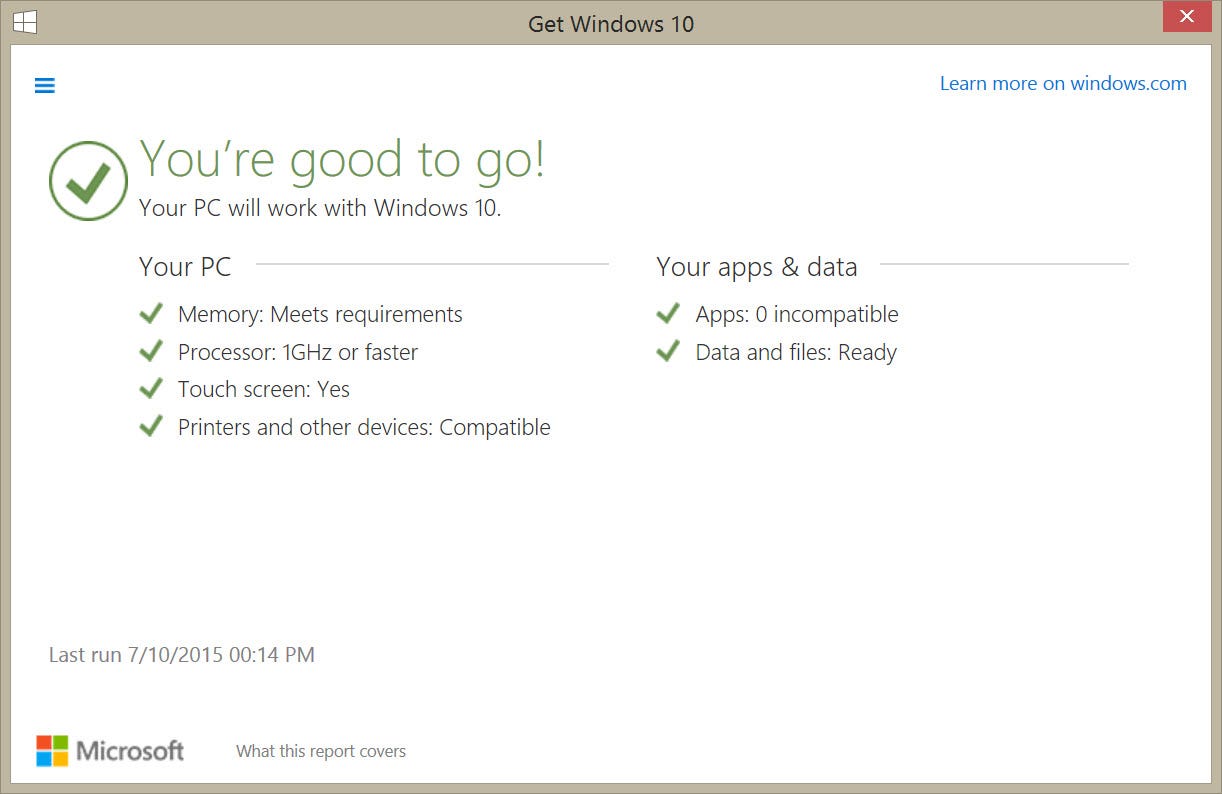Viewport: 1222px width, 794px height.
Task: Select the Apps: 0 incompatible line
Action: click(797, 314)
